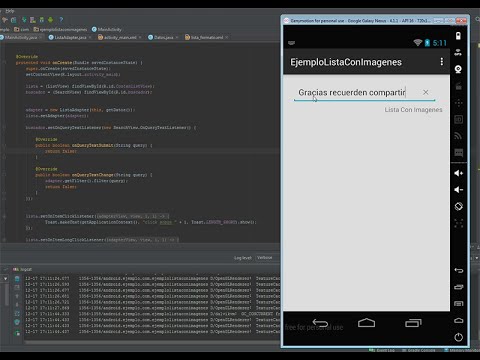This screenshot has width=480, height=360.
Task: Close the ListaAdapter.java tab
Action: pyautogui.click(x=90, y=37)
